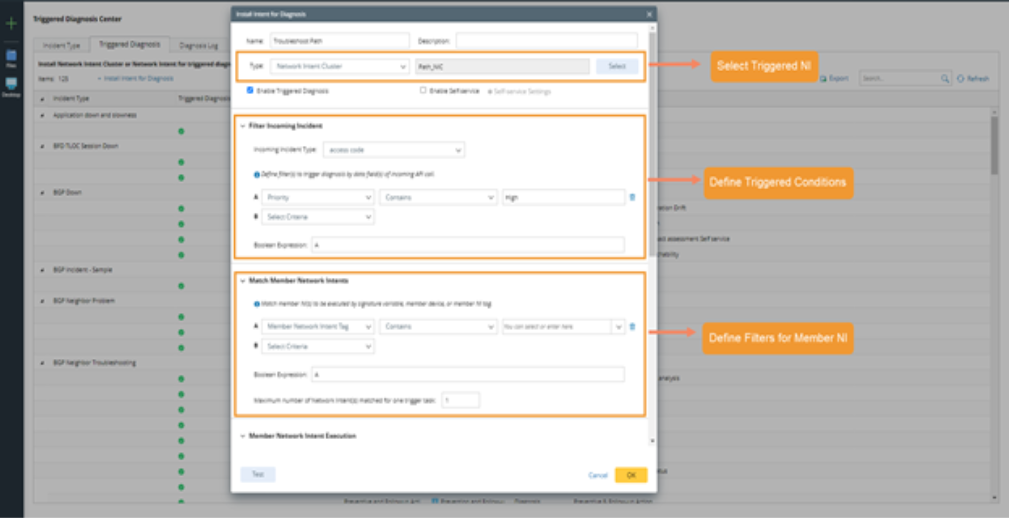Image resolution: width=1010 pixels, height=519 pixels.
Task: Confirm with the yellow OK button
Action: coord(631,475)
